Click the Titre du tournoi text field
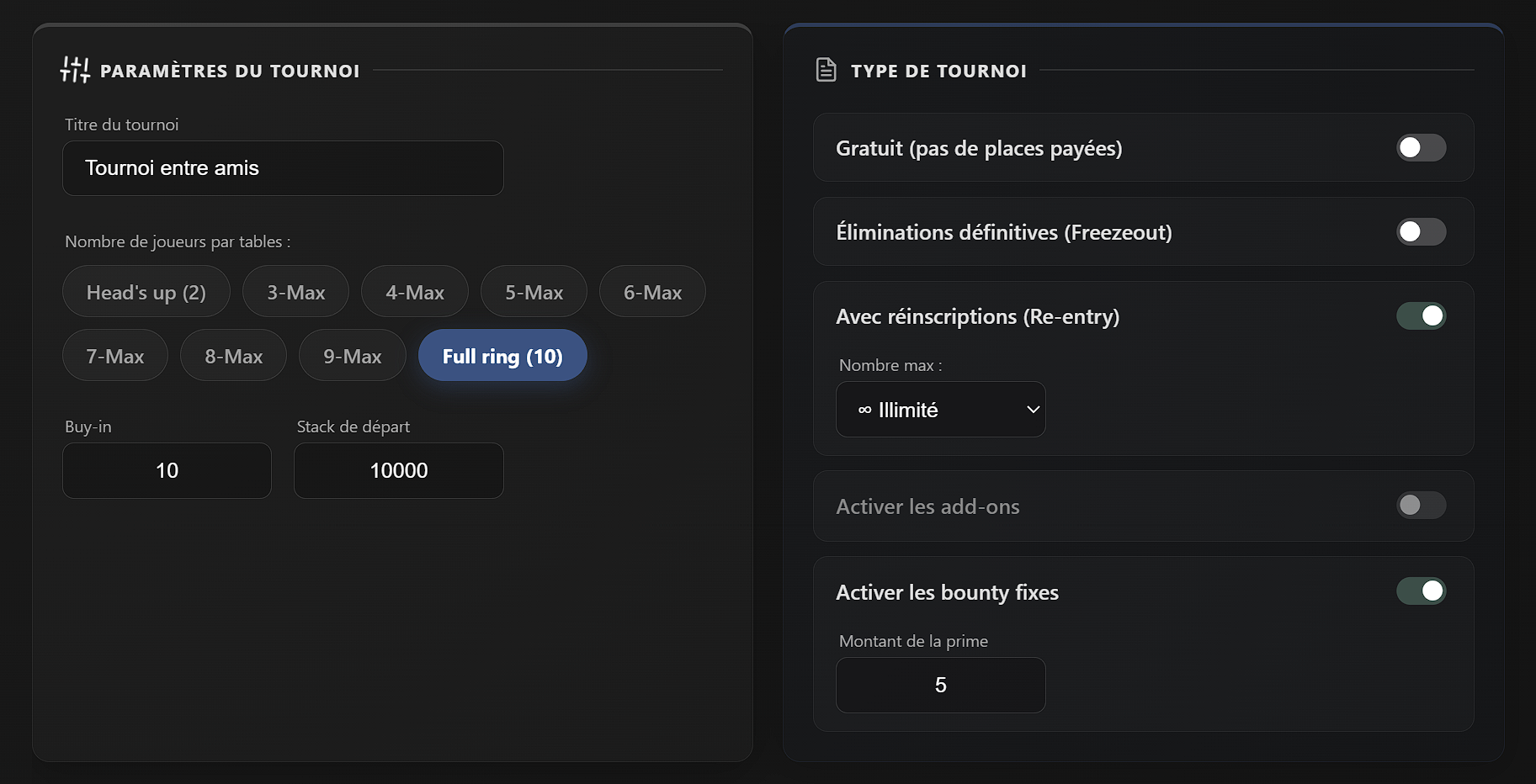This screenshot has height=784, width=1536. pos(283,168)
